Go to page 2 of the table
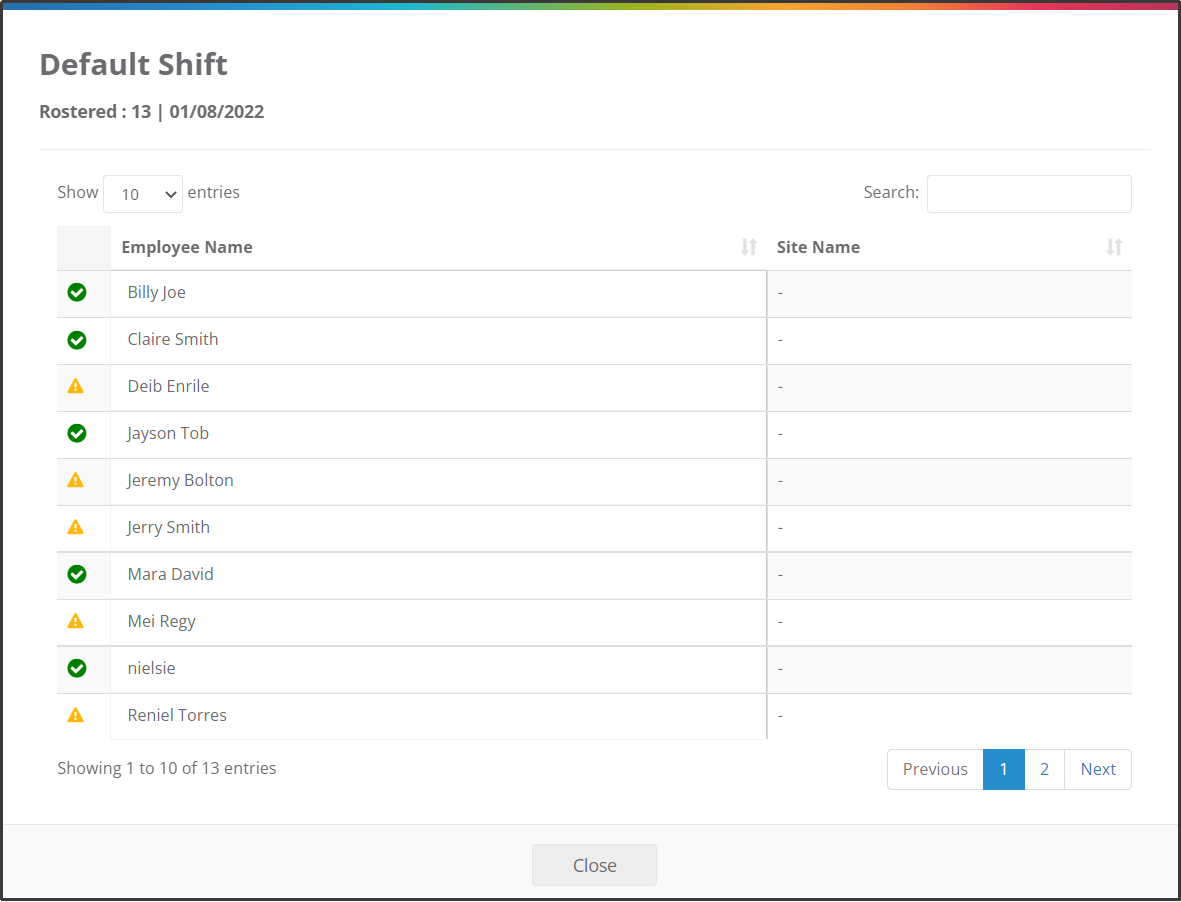This screenshot has width=1181, height=902. click(1044, 769)
